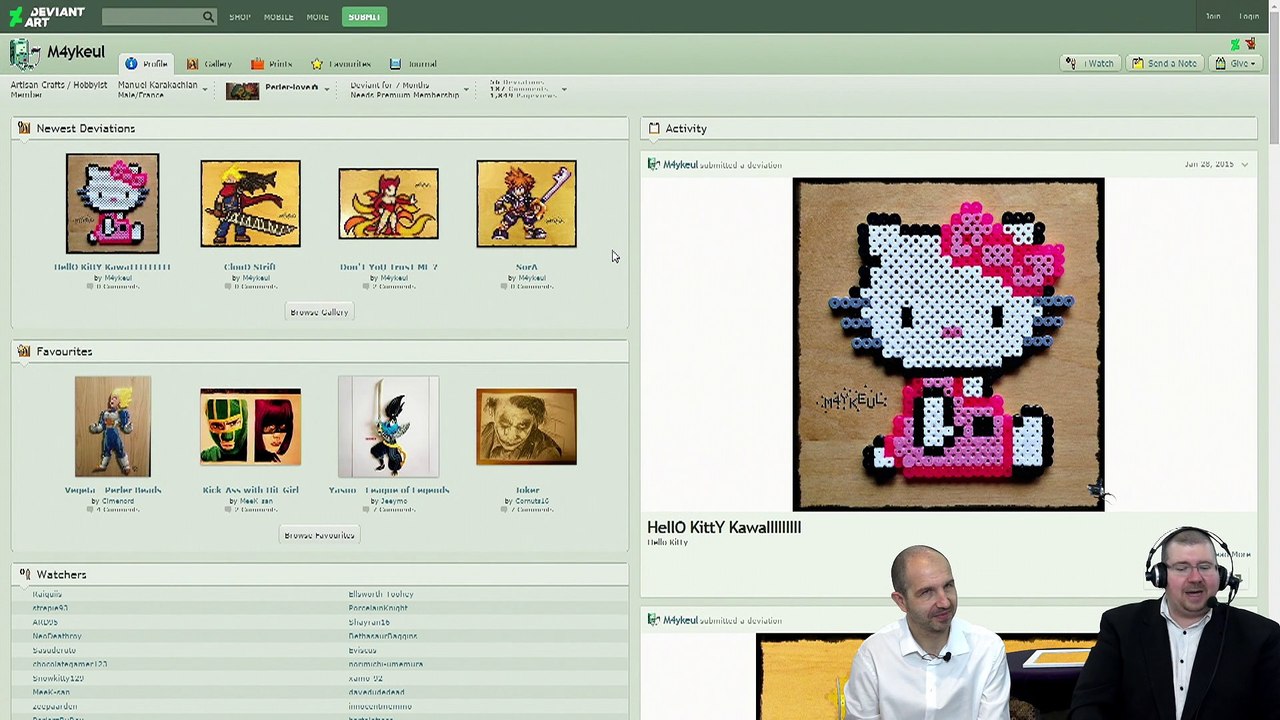Screen dimensions: 1280x720
Task: Open the Shop menu
Action: pyautogui.click(x=239, y=17)
